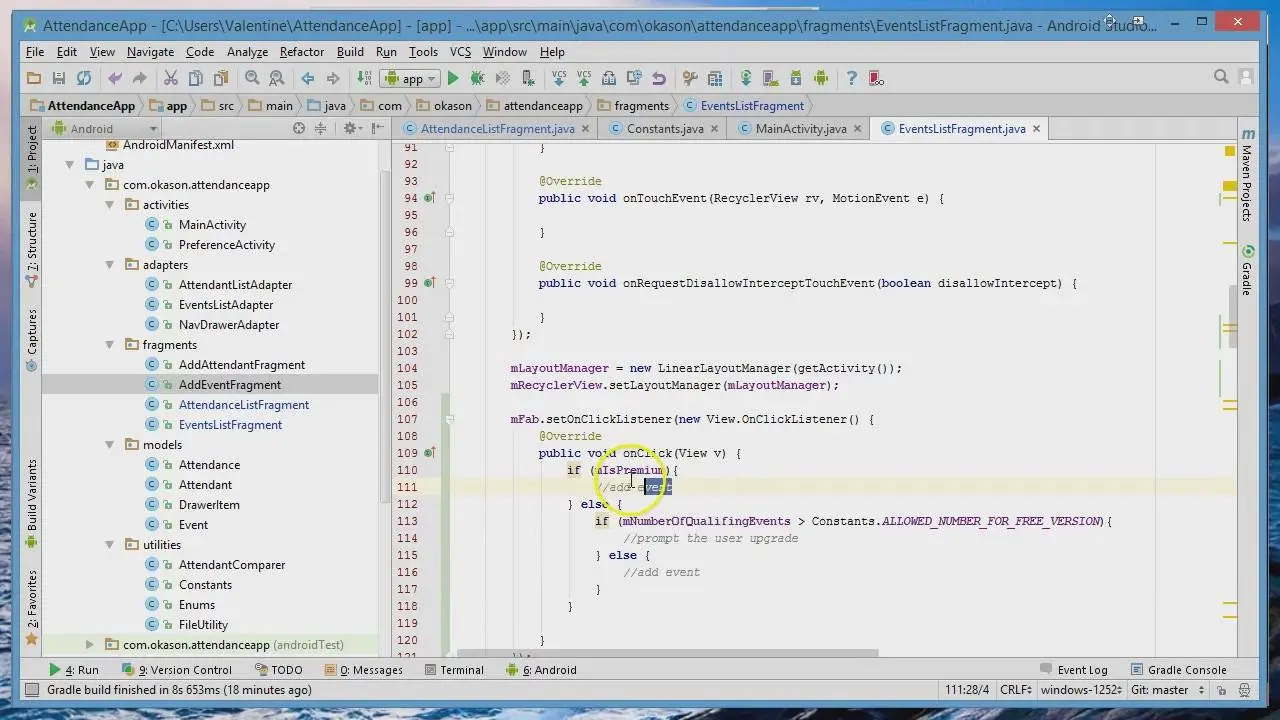Screen dimensions: 1280x720
Task: Open the Refactor menu
Action: 301,52
